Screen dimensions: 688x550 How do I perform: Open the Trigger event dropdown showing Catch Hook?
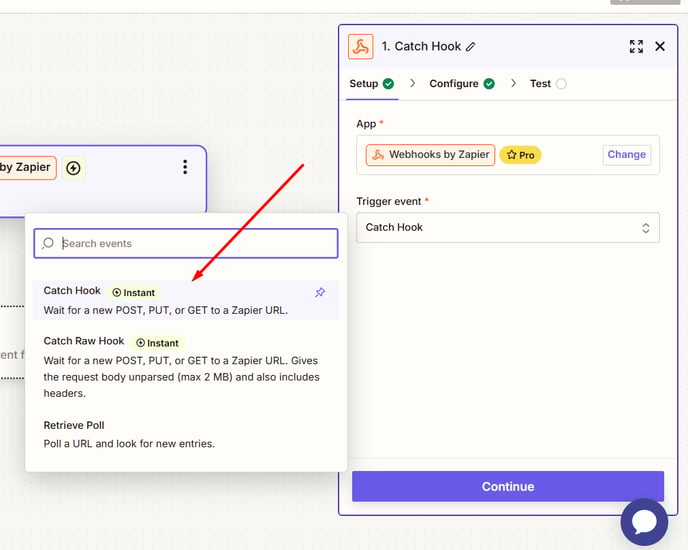coord(508,227)
